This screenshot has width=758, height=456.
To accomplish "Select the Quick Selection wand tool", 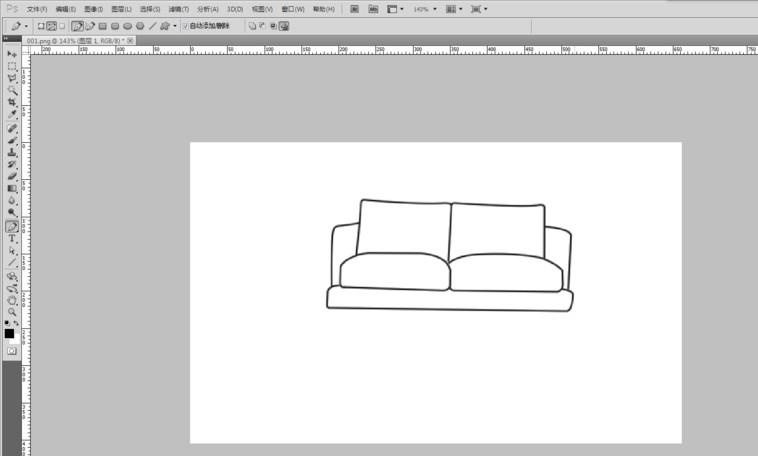I will coord(12,90).
